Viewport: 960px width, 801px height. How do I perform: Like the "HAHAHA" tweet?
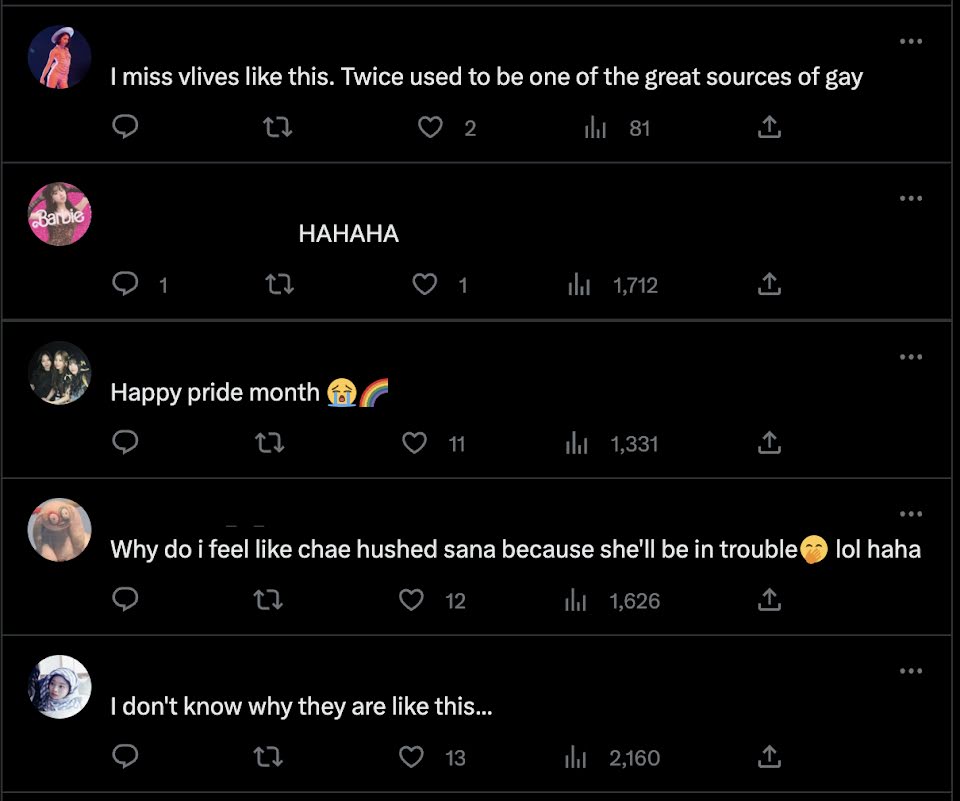425,284
